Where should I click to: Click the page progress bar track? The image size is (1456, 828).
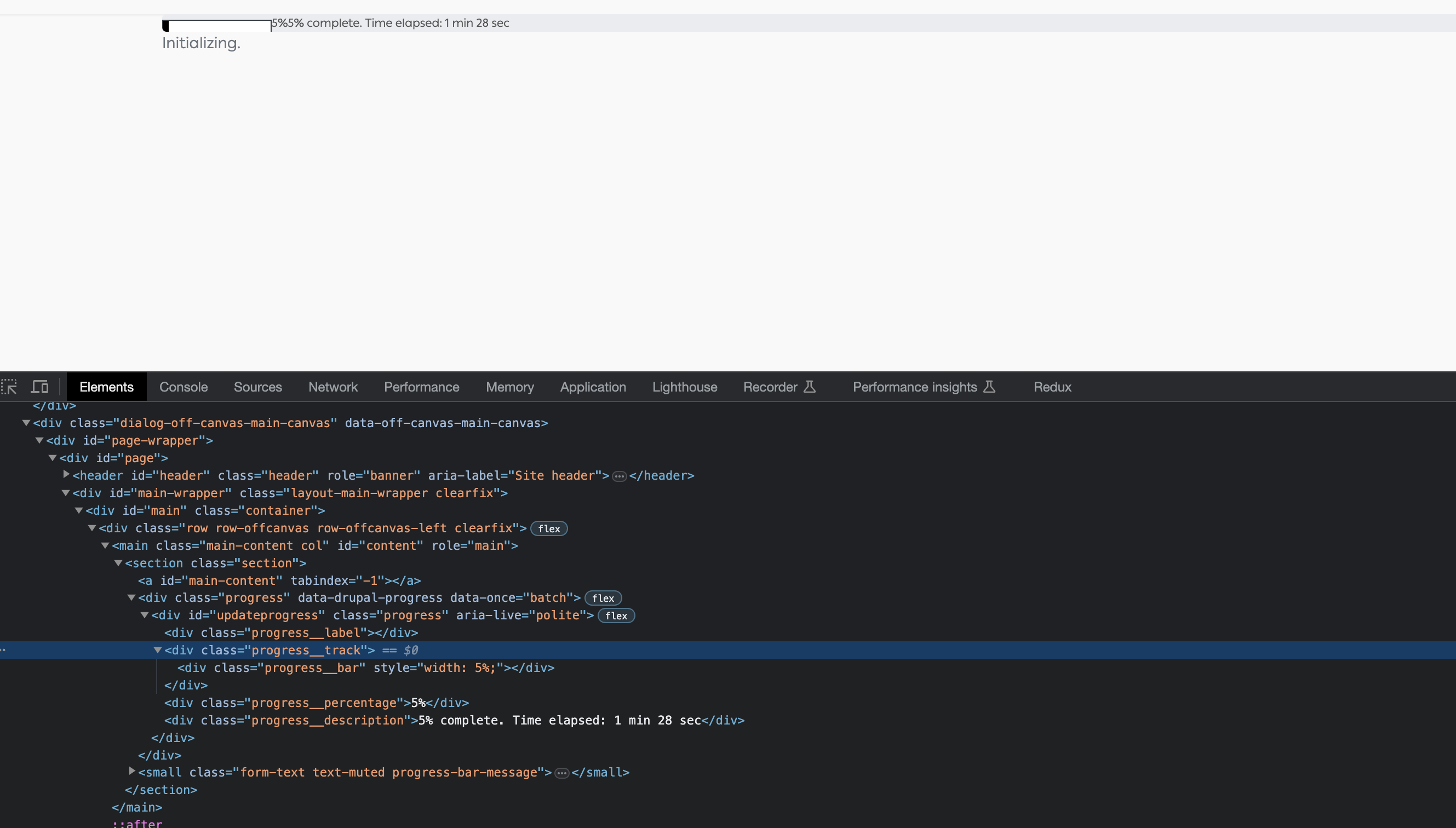(217, 26)
